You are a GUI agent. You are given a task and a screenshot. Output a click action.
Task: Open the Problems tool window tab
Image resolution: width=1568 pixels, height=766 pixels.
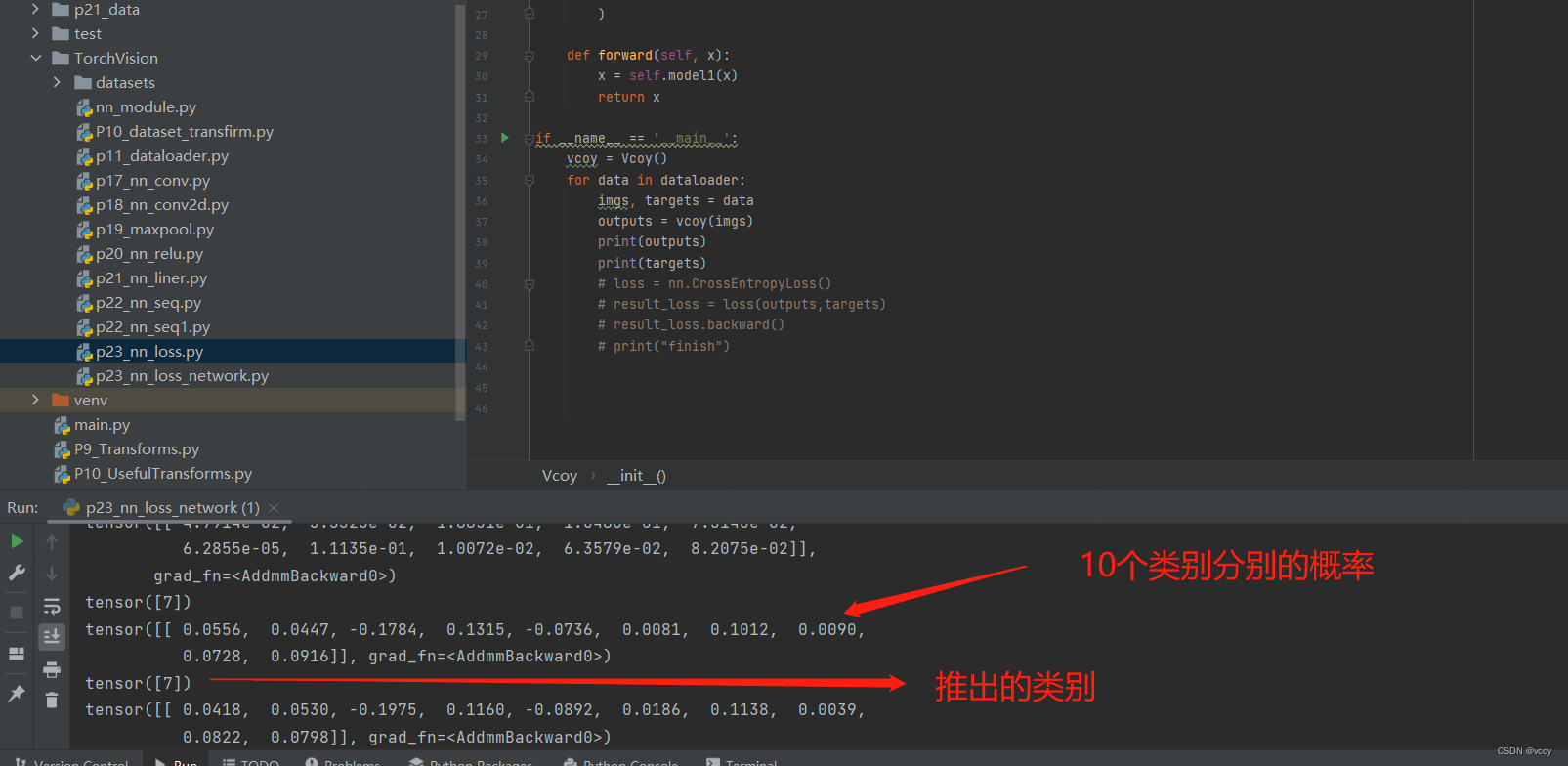(342, 762)
